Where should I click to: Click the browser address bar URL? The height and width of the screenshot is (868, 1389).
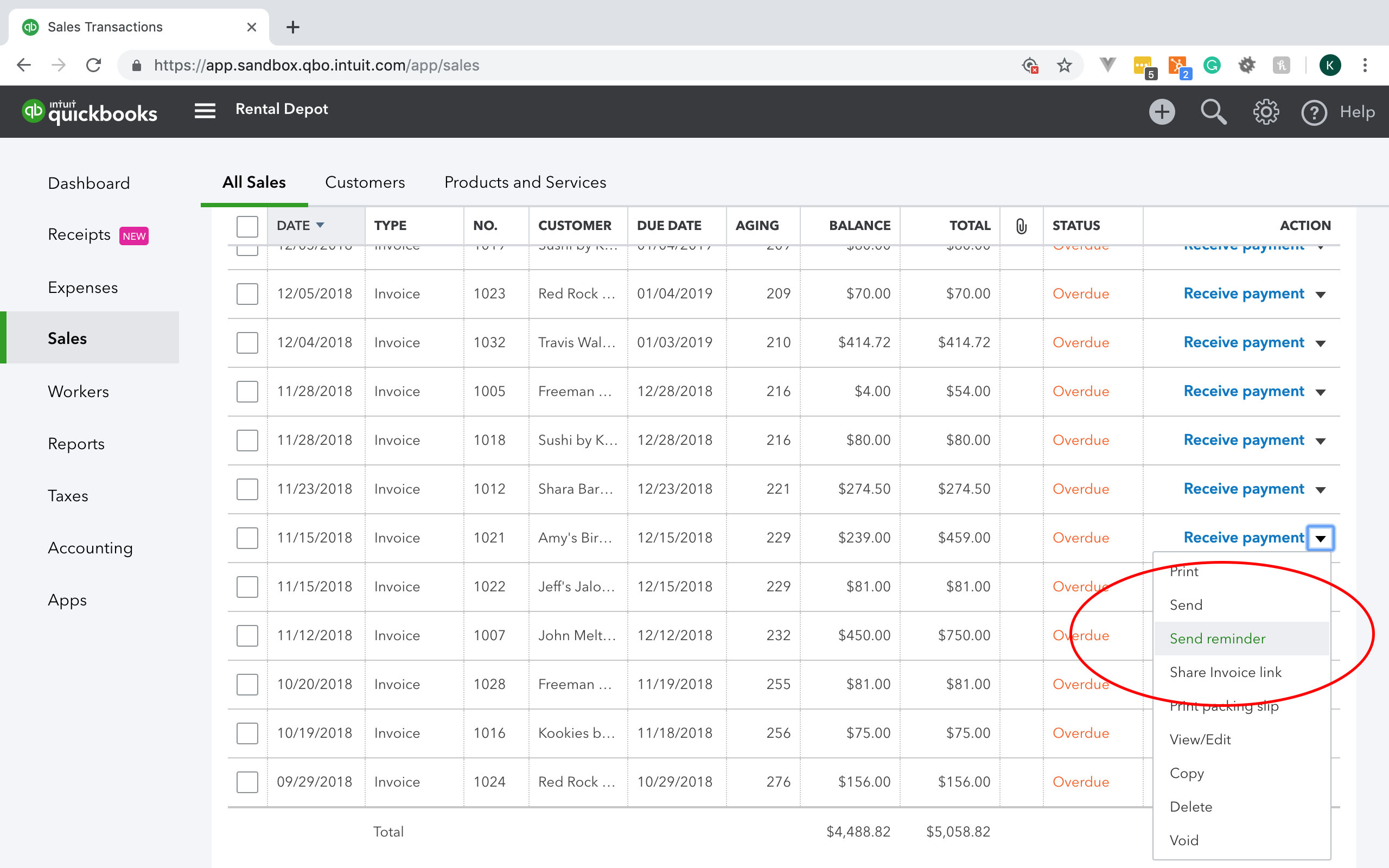click(316, 66)
